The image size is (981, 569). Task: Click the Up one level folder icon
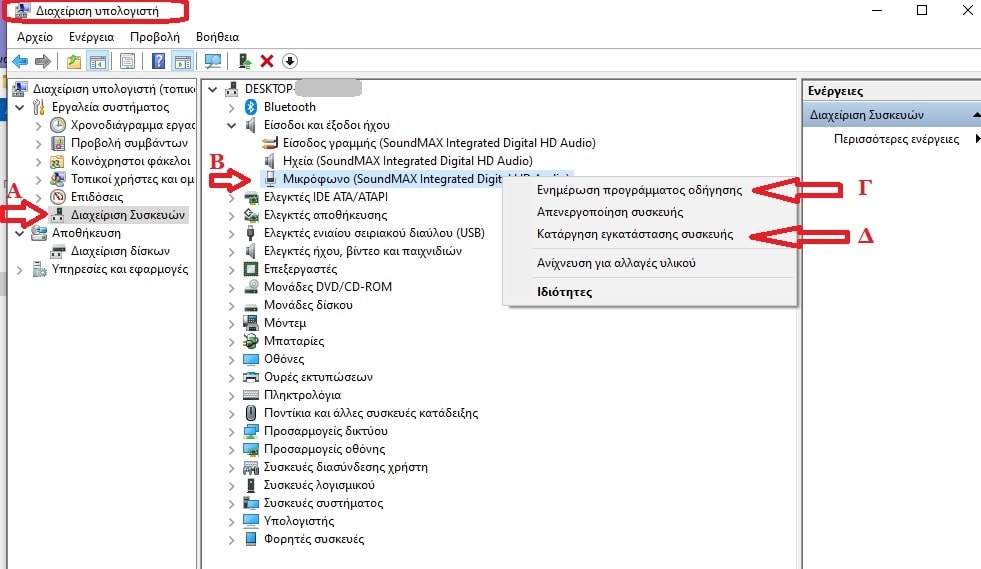[x=73, y=62]
